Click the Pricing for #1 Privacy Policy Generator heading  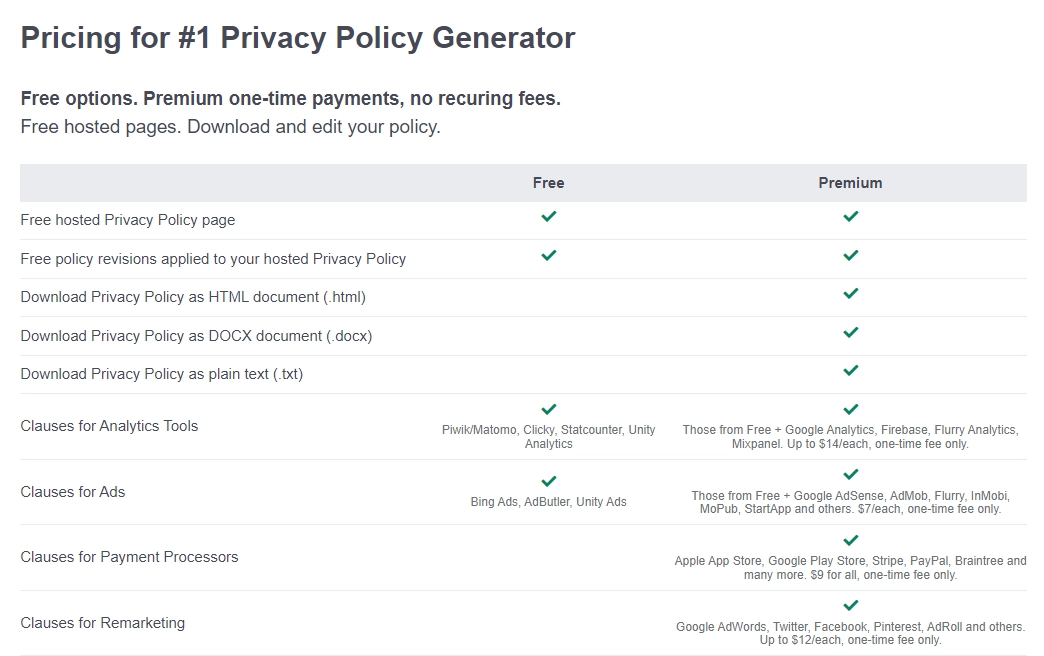pos(298,37)
